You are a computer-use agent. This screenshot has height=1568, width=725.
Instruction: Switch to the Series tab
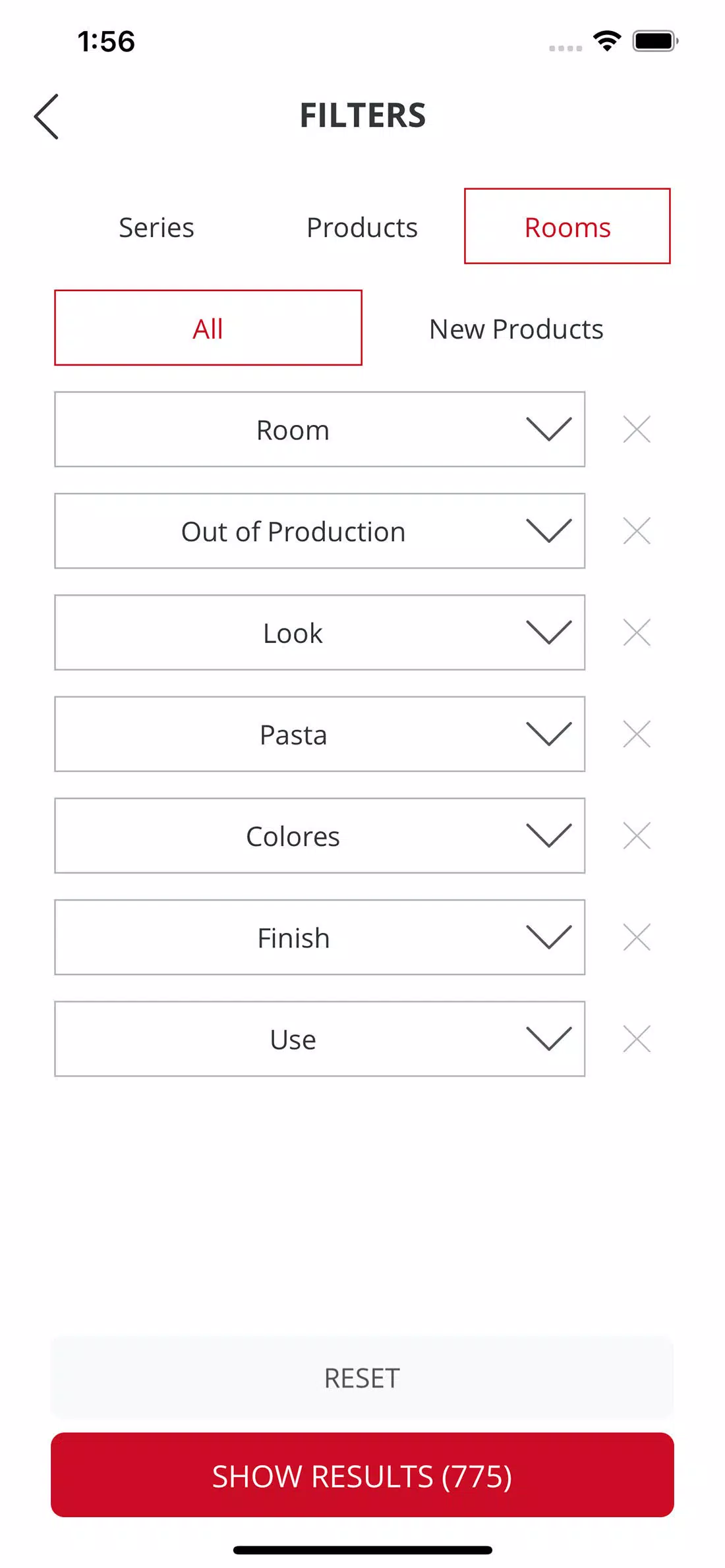click(x=156, y=227)
